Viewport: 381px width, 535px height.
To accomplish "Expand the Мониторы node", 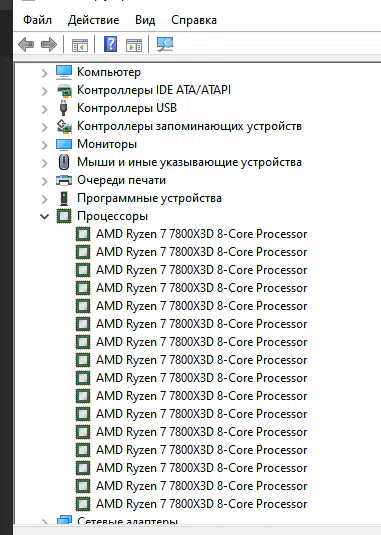I will click(44, 145).
